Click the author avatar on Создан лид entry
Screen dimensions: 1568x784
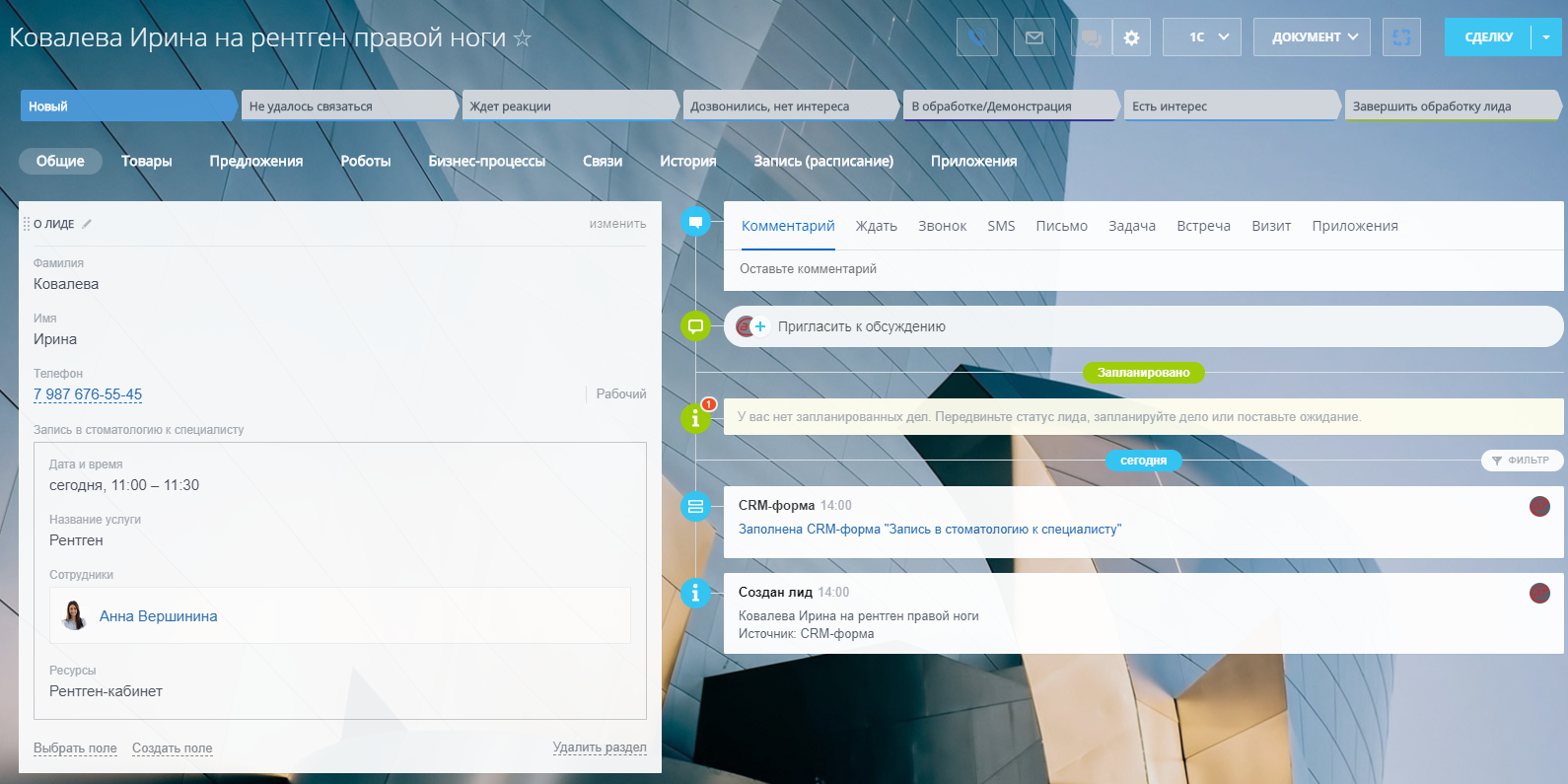pos(1539,593)
